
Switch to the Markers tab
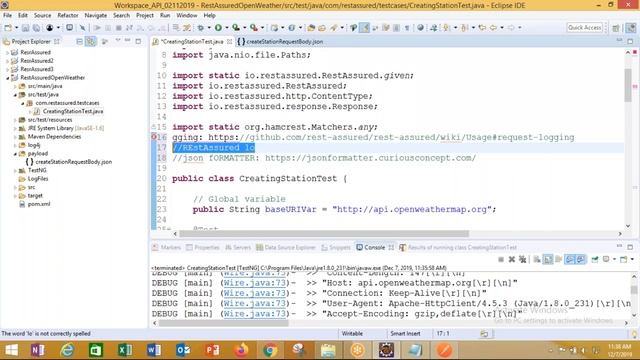pos(166,247)
